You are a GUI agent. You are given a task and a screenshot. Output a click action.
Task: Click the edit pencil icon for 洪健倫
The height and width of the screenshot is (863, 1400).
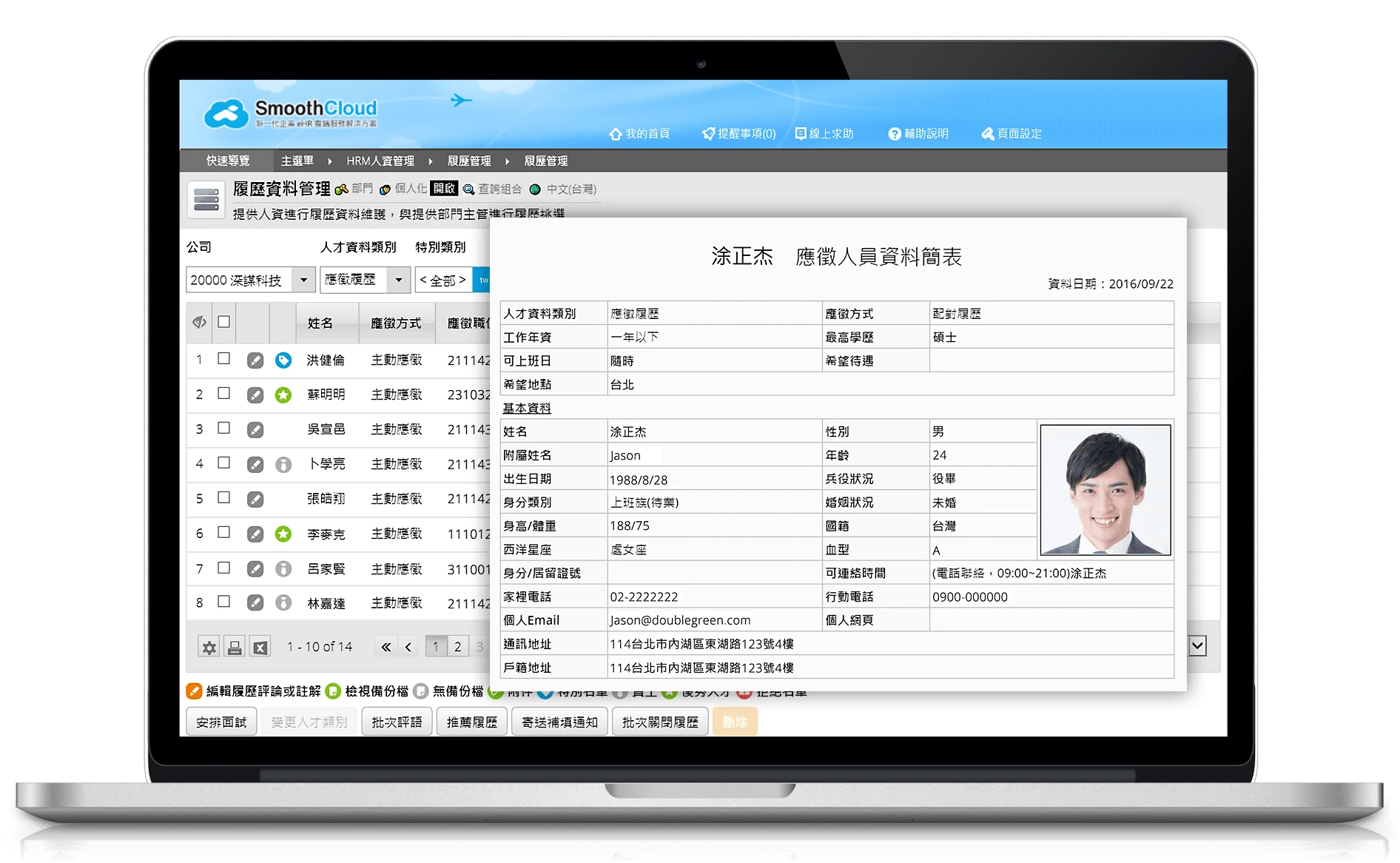tap(255, 360)
